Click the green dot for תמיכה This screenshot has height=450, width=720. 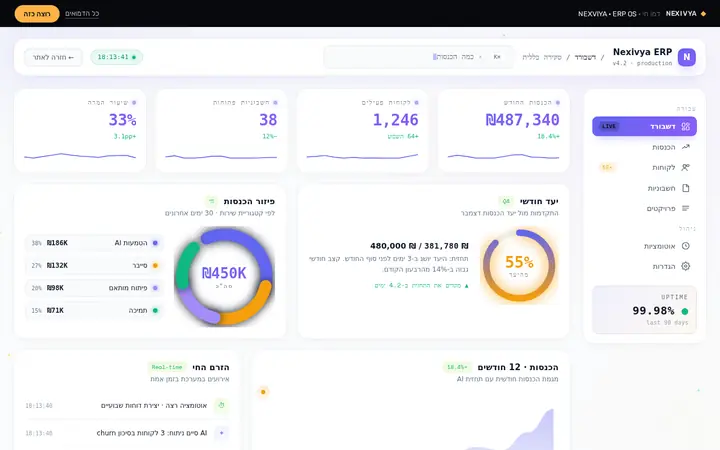(155, 310)
